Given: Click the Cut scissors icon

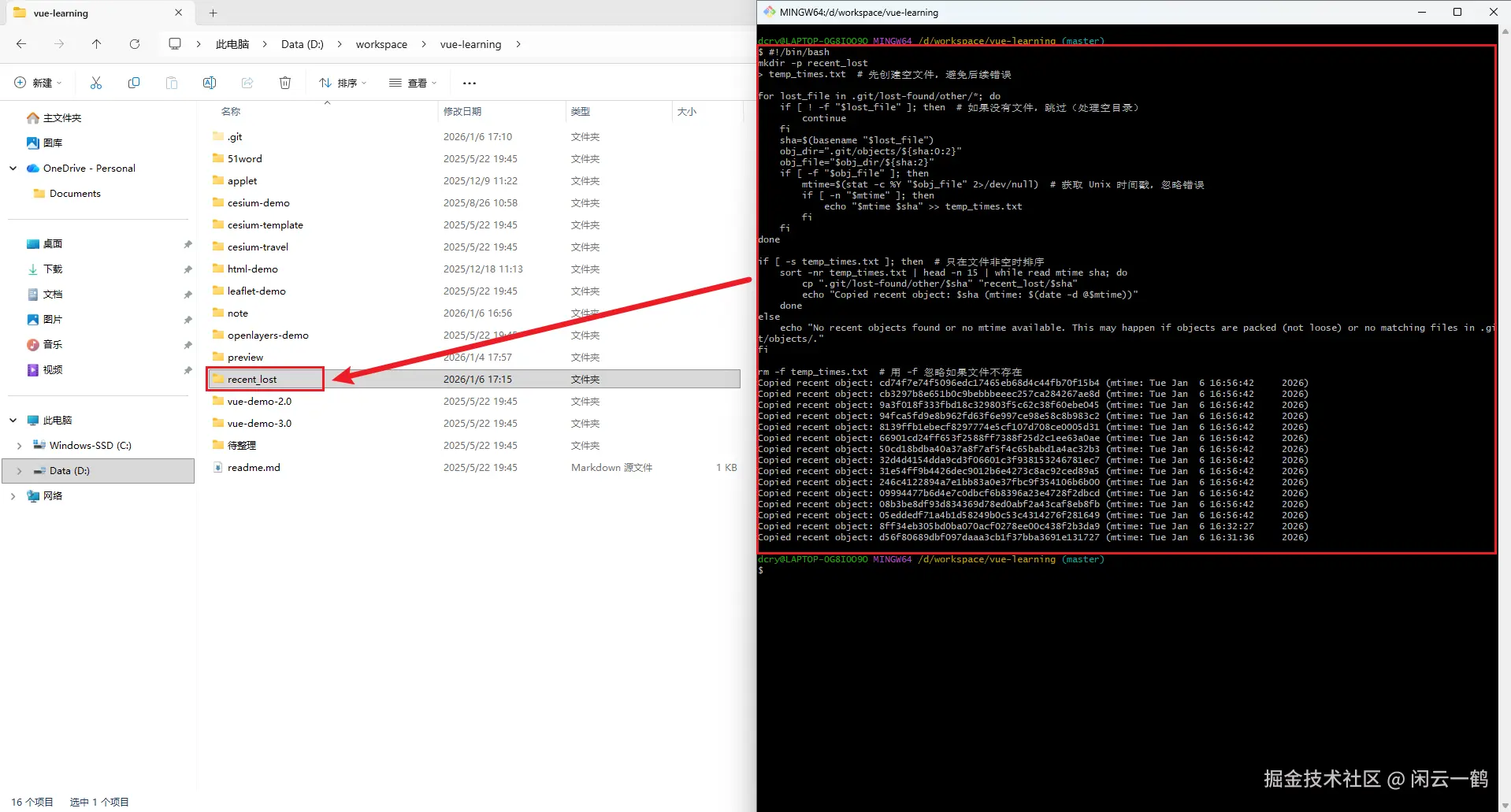Looking at the screenshot, I should [96, 83].
